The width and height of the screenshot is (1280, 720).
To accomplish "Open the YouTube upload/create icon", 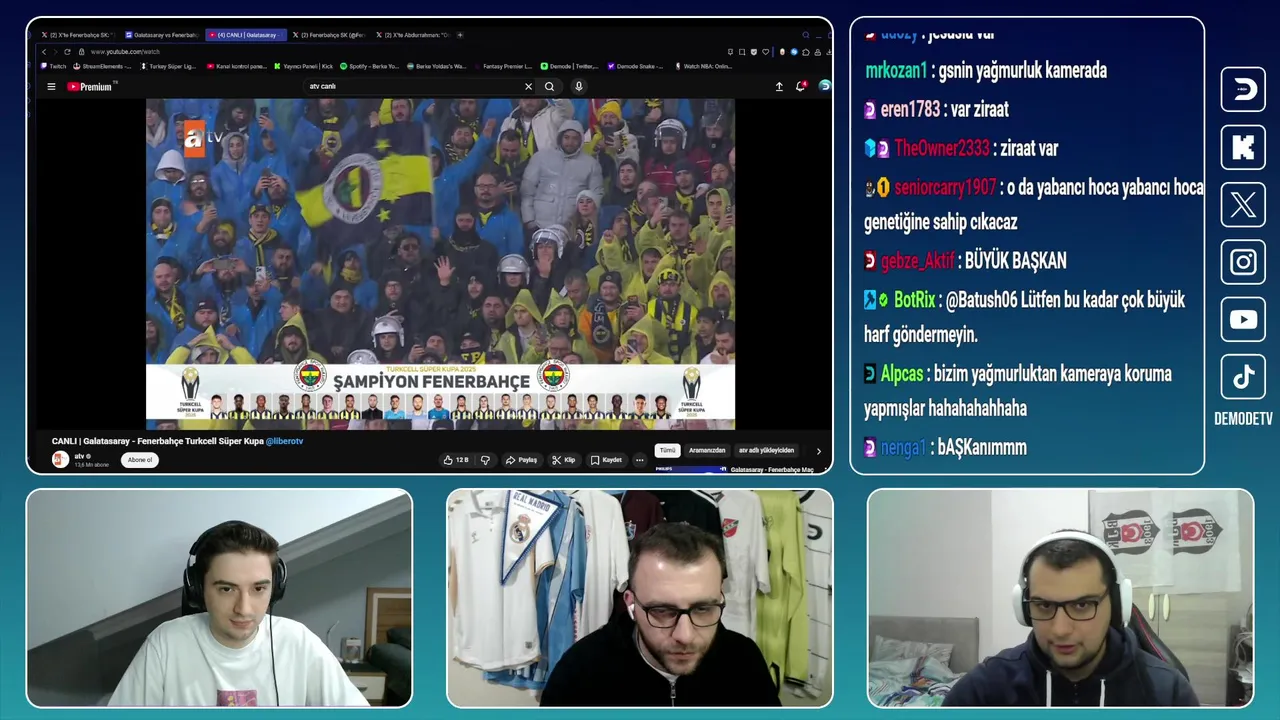I will (779, 87).
